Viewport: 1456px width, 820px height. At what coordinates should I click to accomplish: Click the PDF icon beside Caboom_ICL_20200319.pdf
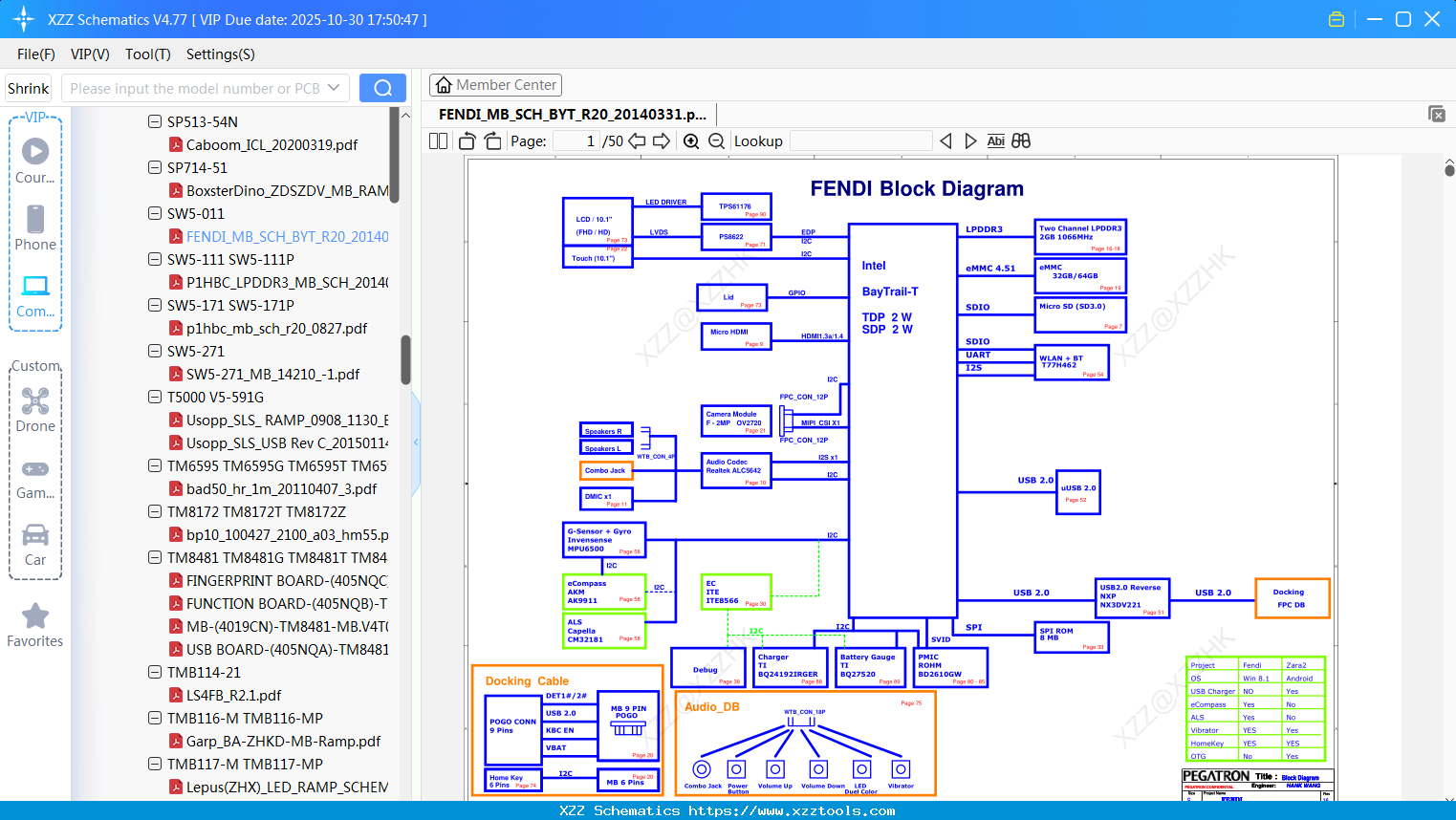click(x=176, y=144)
